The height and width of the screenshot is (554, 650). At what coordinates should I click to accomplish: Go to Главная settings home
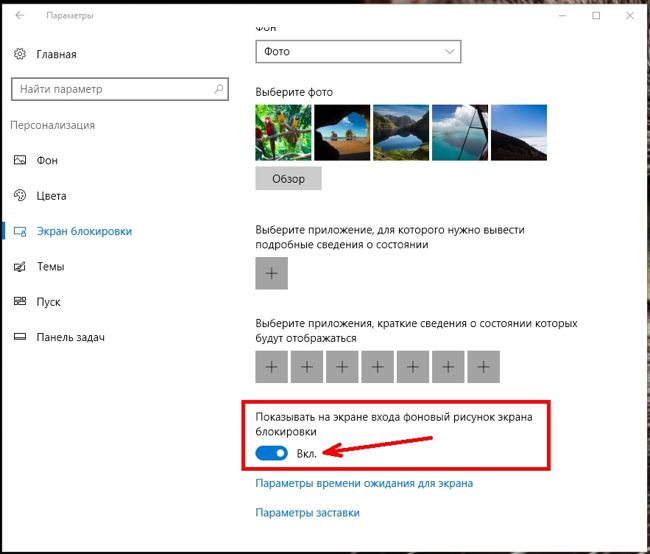click(x=56, y=54)
